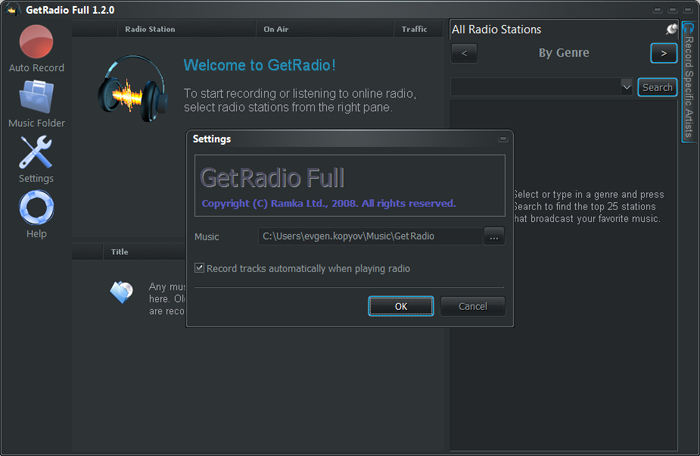Confirm the Settings dialog with OK

tap(401, 306)
